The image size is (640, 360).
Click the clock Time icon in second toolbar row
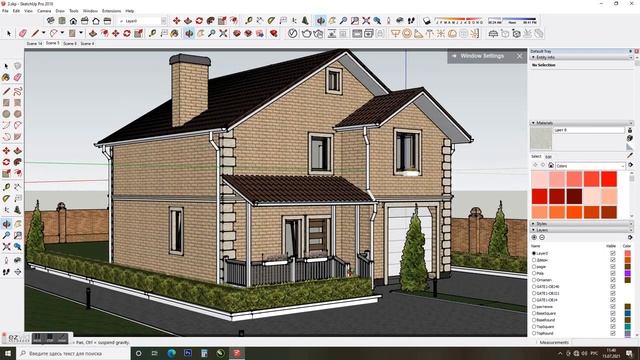293,33
